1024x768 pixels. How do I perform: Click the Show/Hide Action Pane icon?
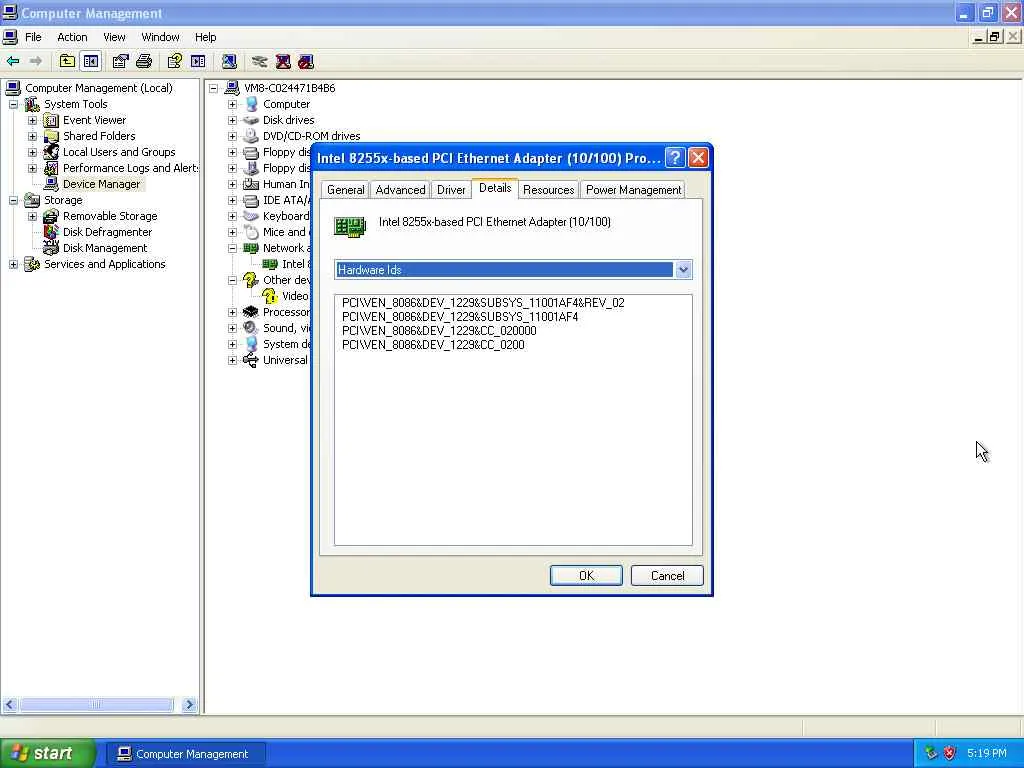pos(198,61)
